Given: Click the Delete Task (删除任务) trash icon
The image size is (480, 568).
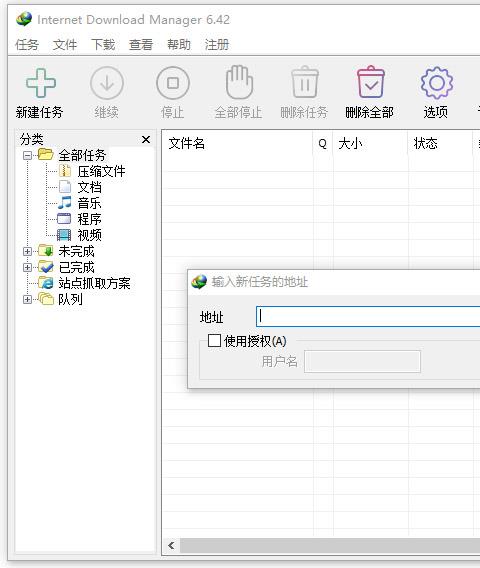Looking at the screenshot, I should pos(305,82).
